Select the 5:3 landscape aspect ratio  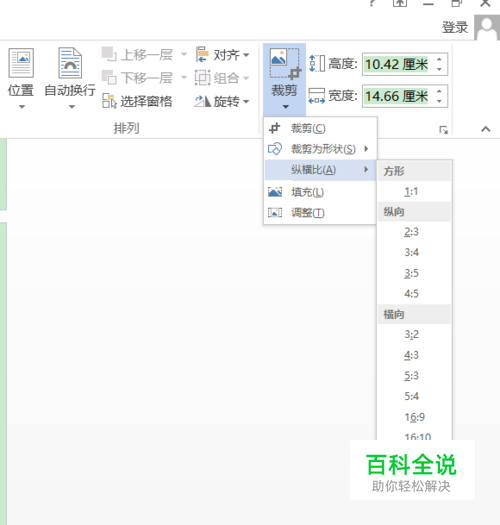click(414, 376)
